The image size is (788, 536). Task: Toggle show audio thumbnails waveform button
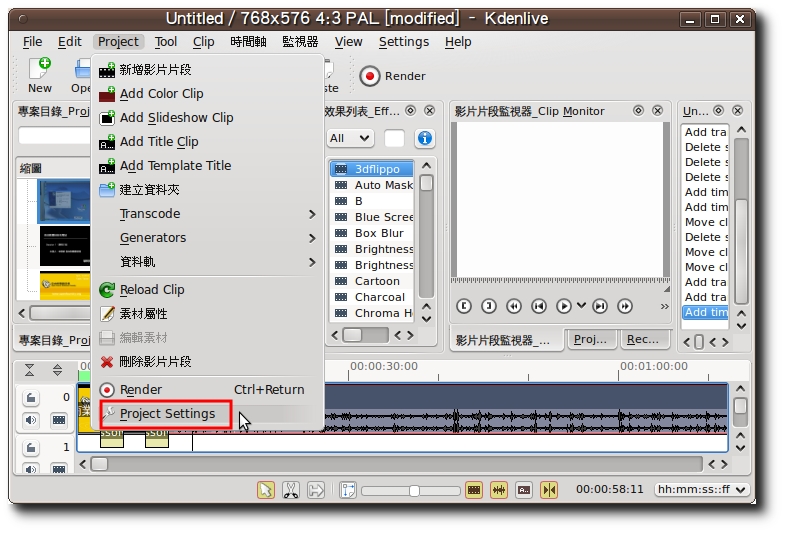[499, 490]
